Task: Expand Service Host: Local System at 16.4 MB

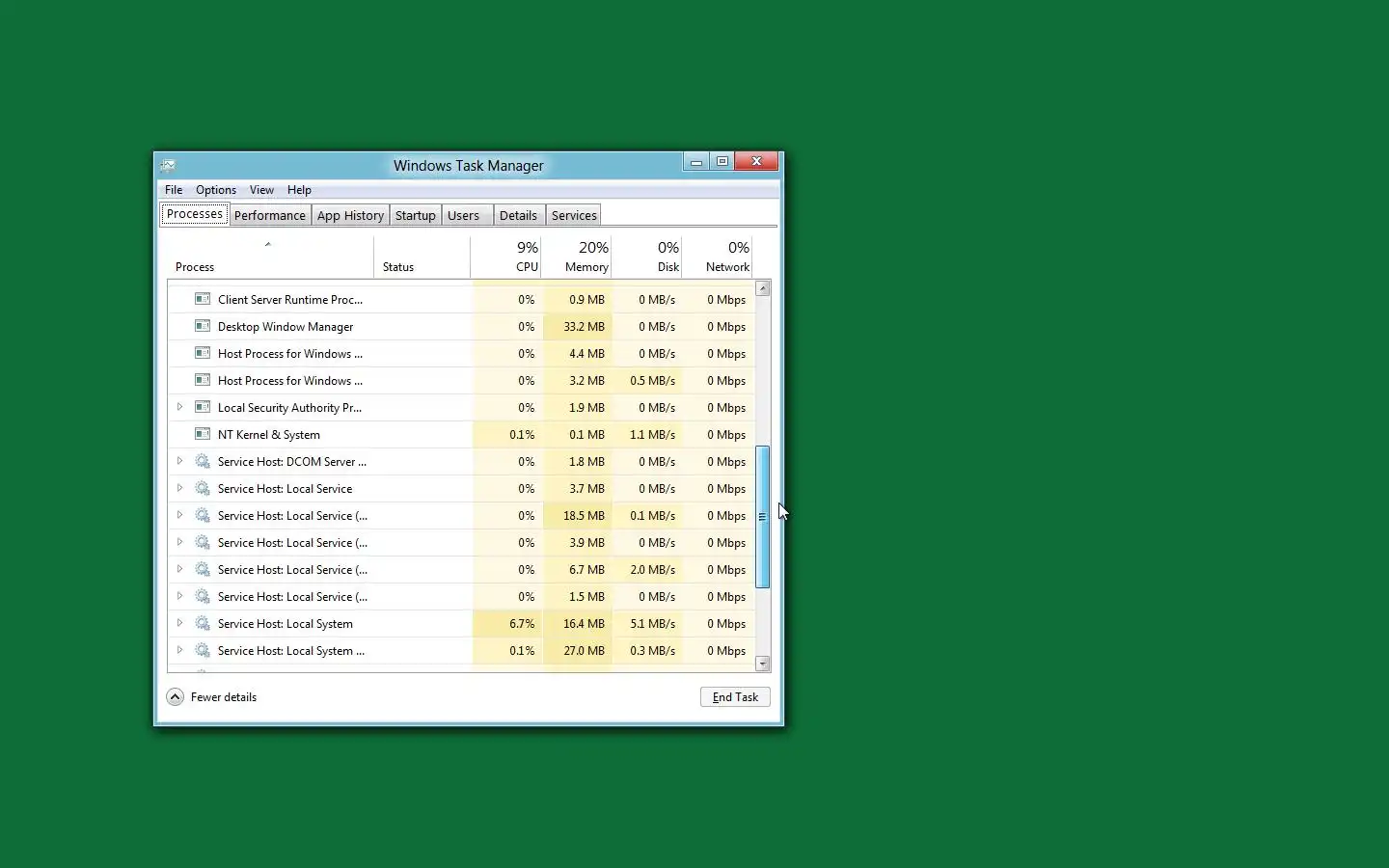Action: click(179, 623)
